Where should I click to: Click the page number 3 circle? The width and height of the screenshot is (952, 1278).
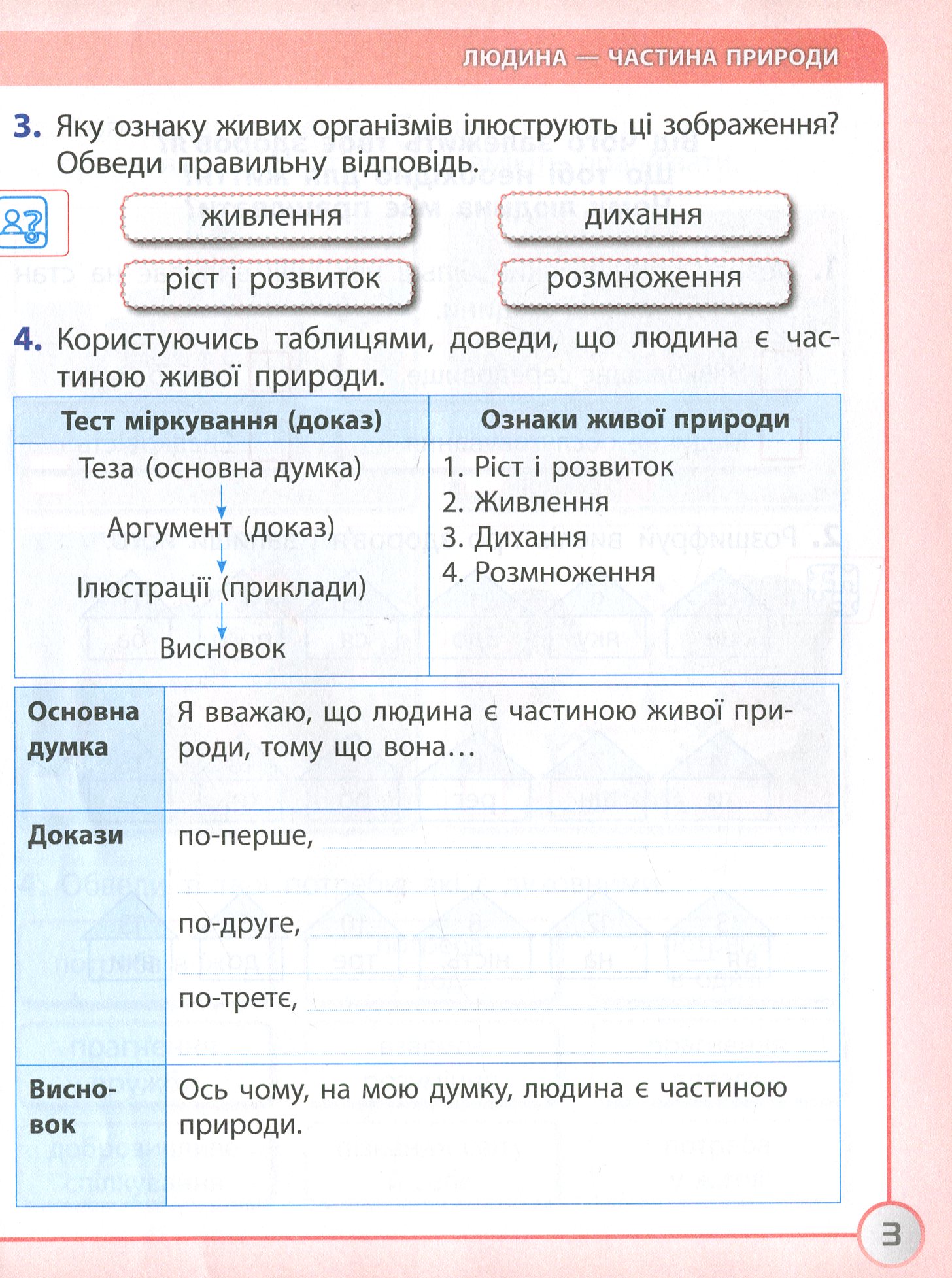[x=891, y=1235]
